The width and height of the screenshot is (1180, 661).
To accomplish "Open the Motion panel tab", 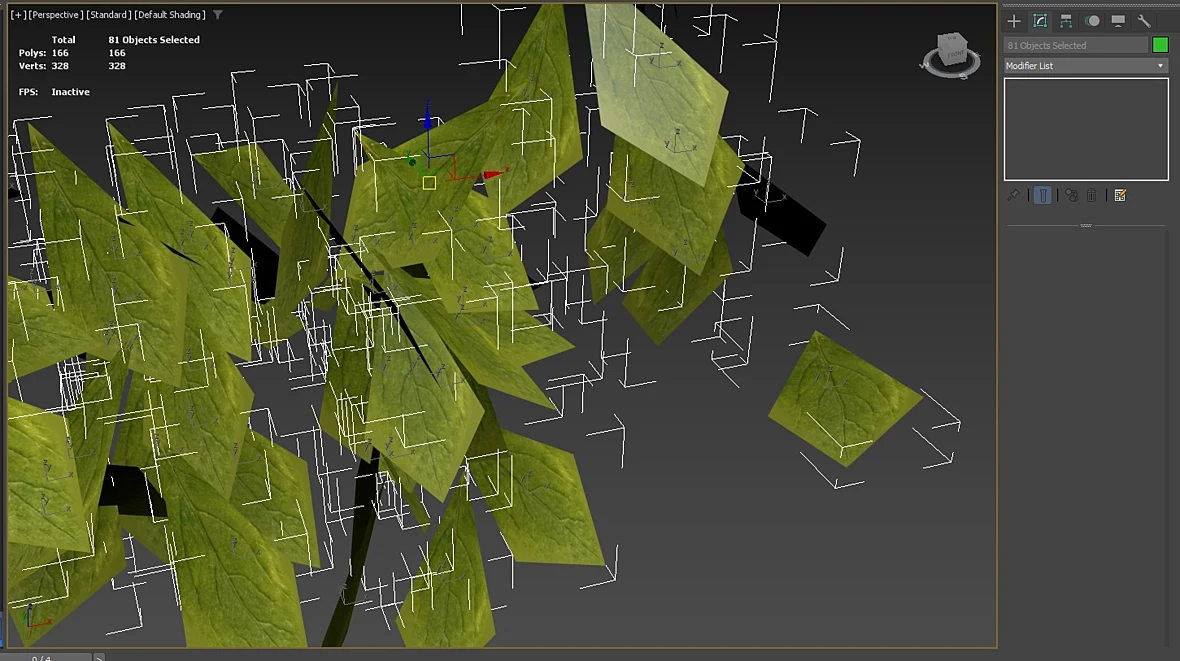I will [1092, 21].
